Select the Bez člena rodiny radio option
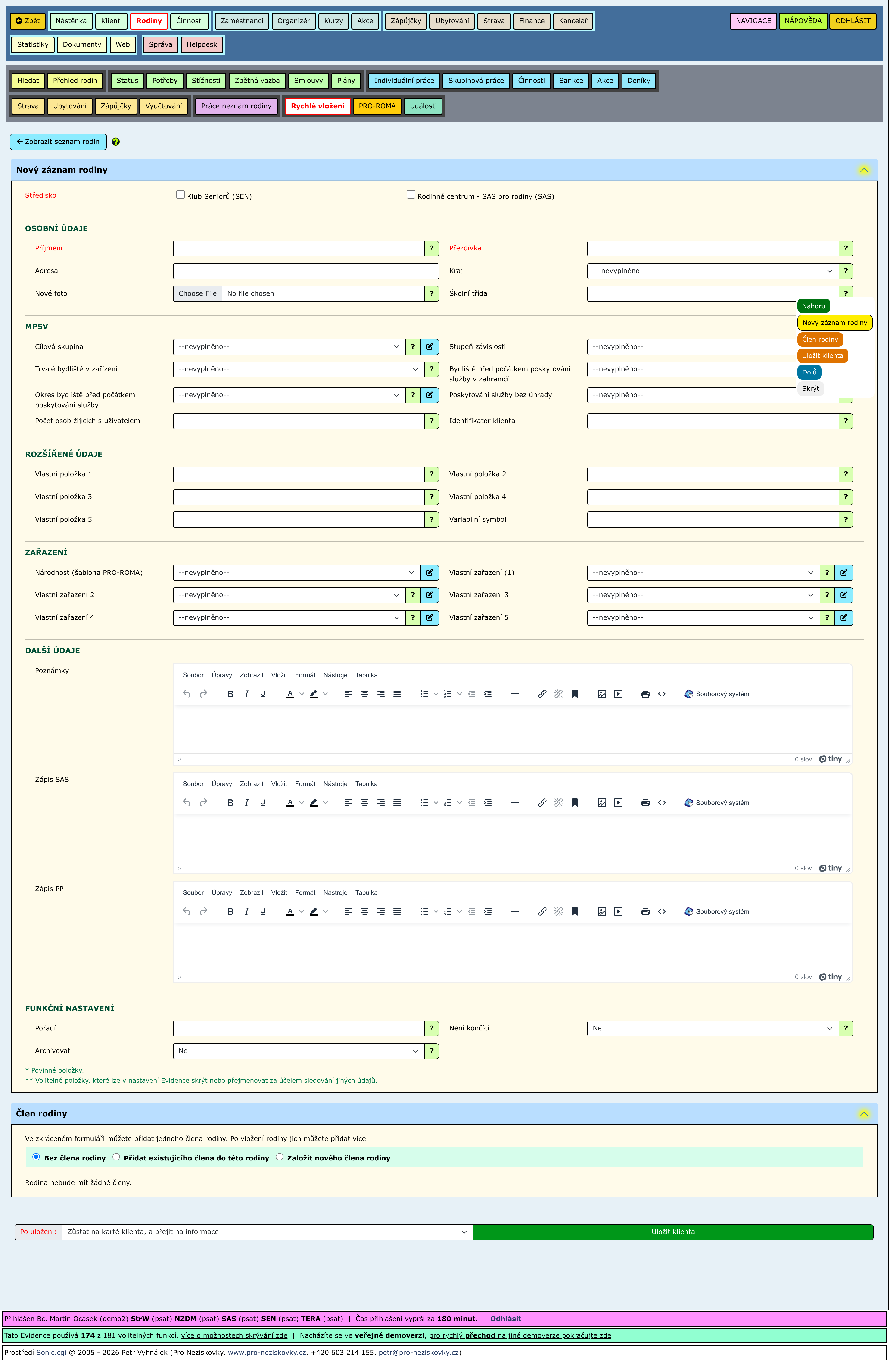The height and width of the screenshot is (1372, 890). [36, 1157]
